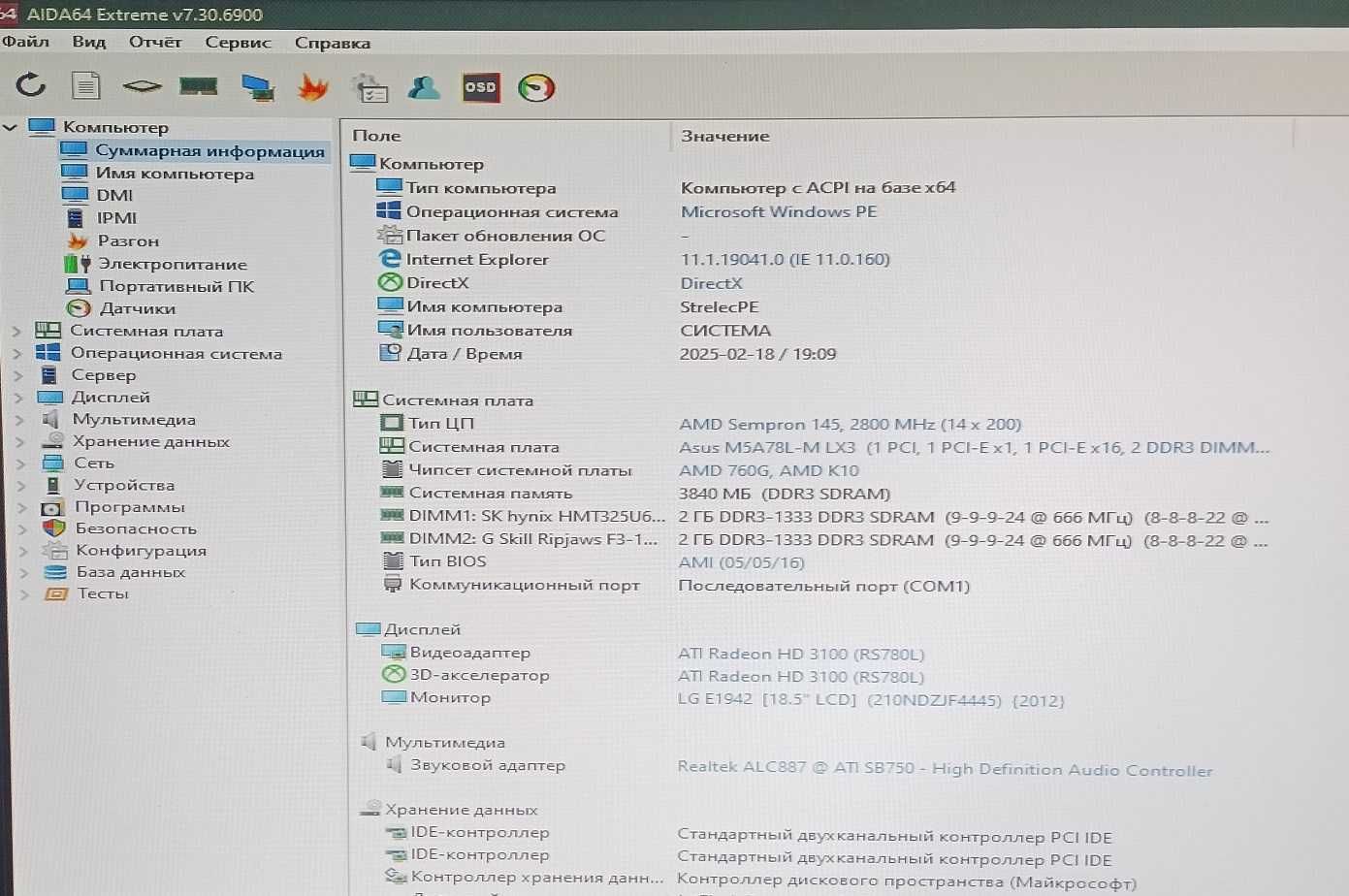1349x896 pixels.
Task: Open AMI BIOS value link
Action: pos(741,562)
